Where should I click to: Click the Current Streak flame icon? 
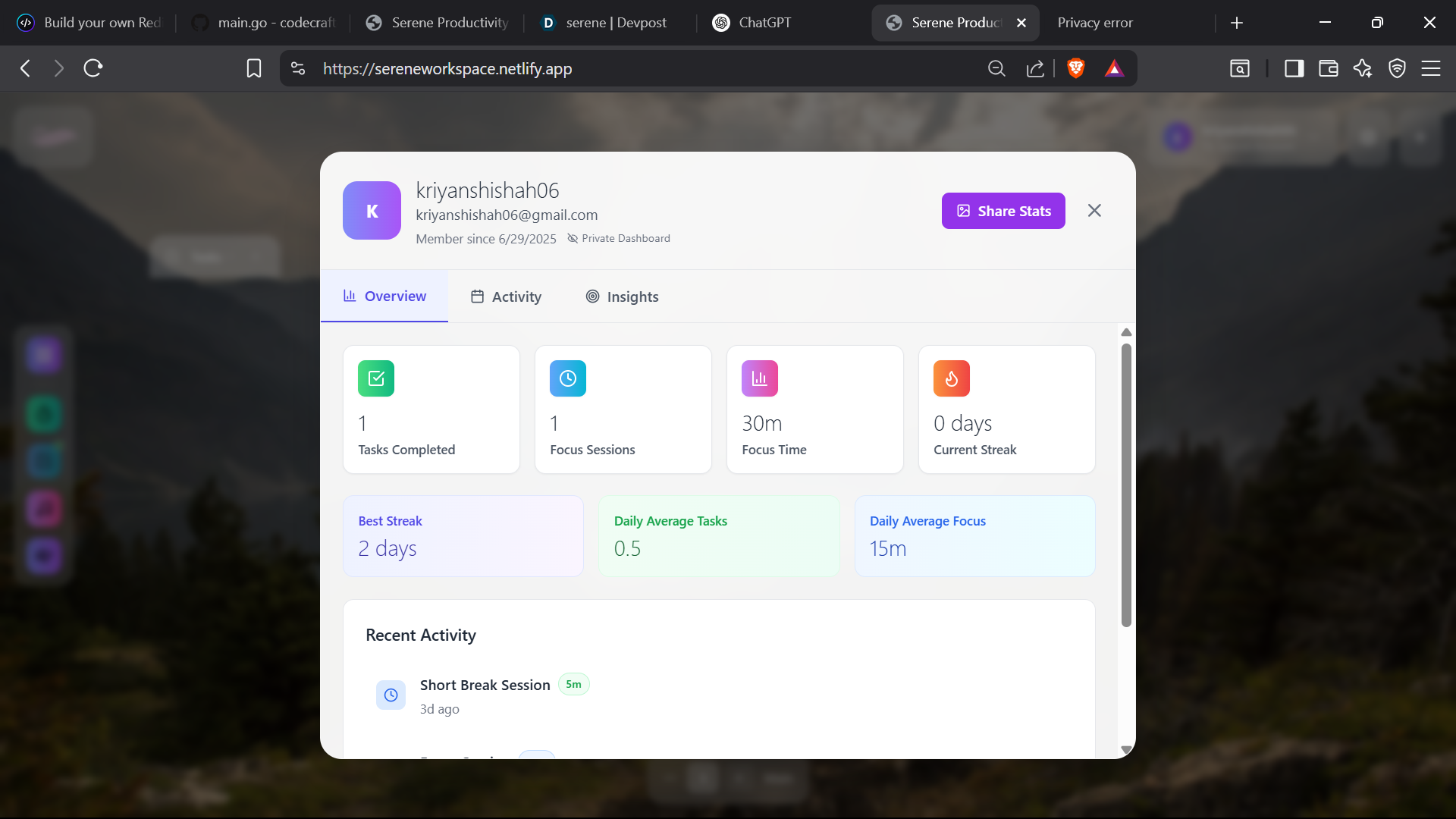pos(952,378)
